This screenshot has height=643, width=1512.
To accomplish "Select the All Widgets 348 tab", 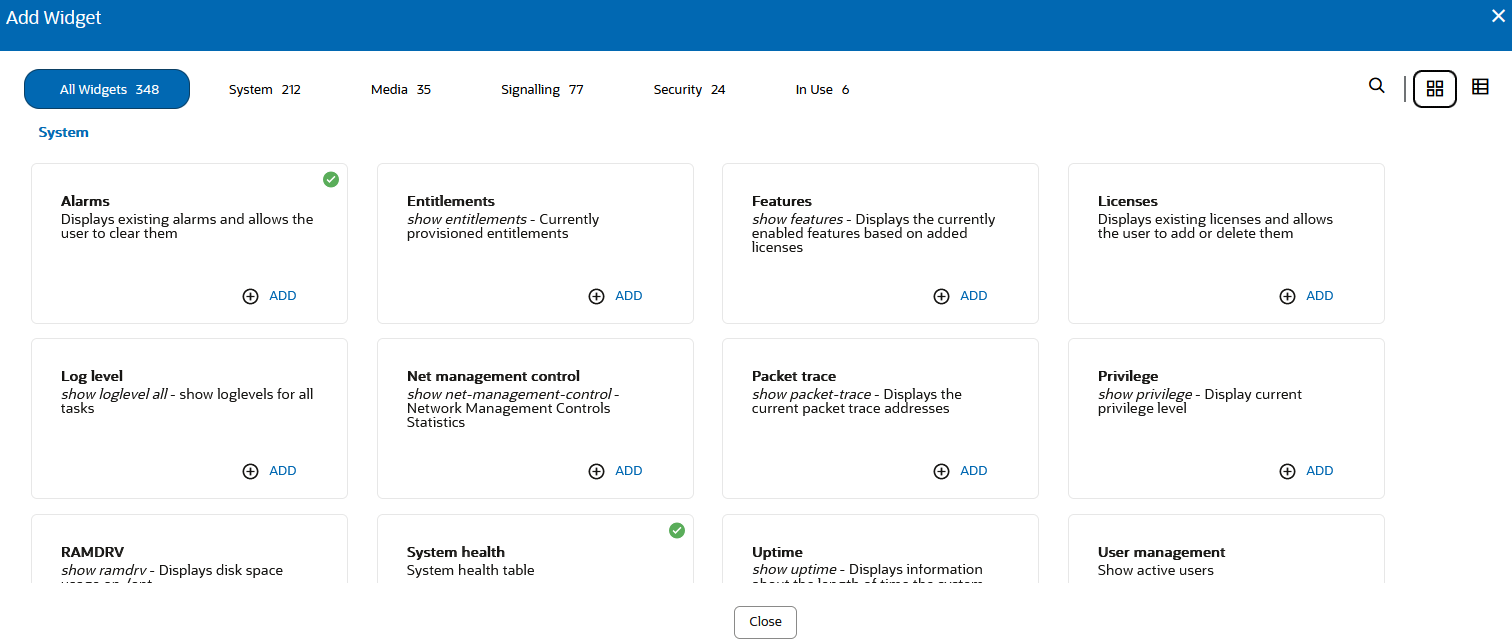I will (107, 89).
